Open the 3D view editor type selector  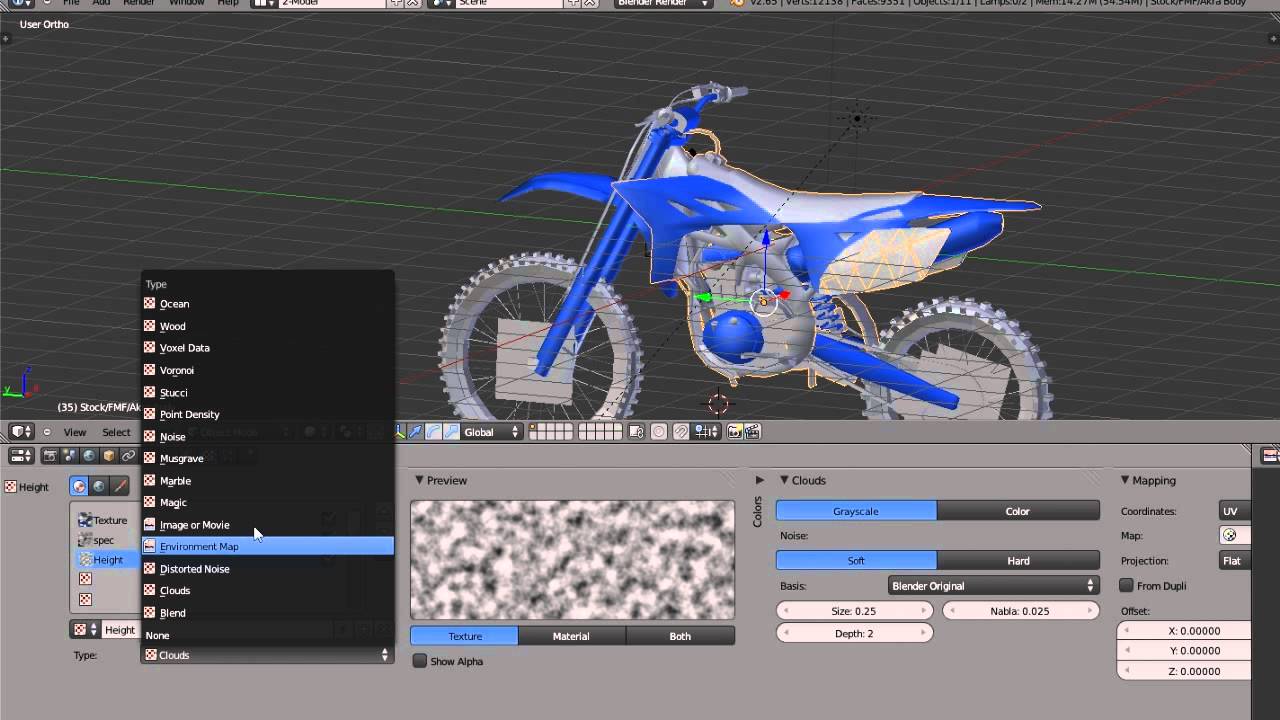pyautogui.click(x=20, y=432)
